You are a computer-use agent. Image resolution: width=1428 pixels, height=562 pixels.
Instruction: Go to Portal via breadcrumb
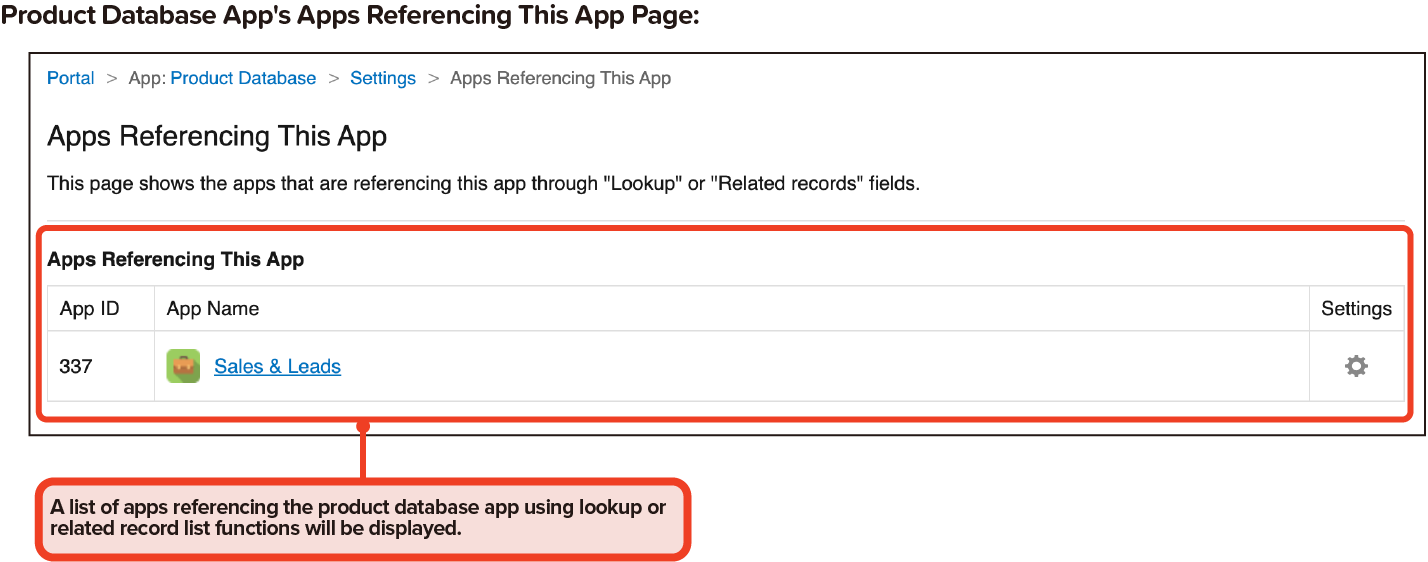point(71,78)
